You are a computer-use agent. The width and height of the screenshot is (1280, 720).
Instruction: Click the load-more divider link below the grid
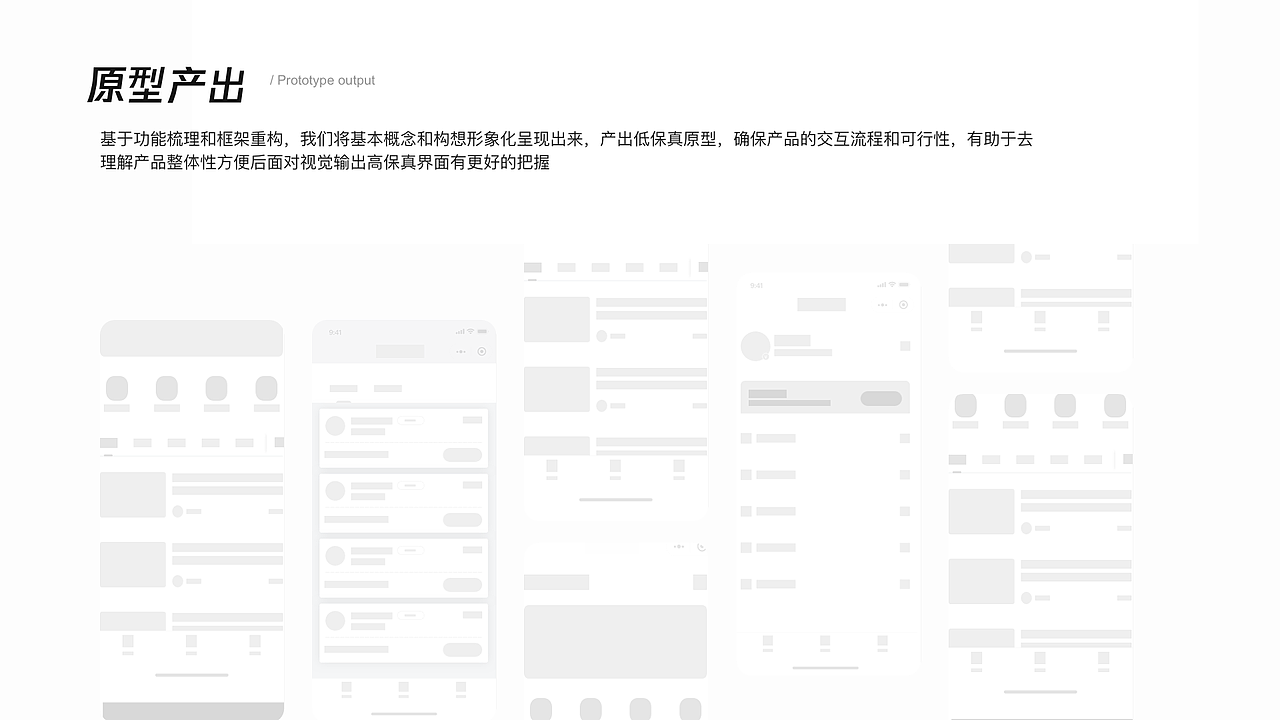(x=616, y=499)
